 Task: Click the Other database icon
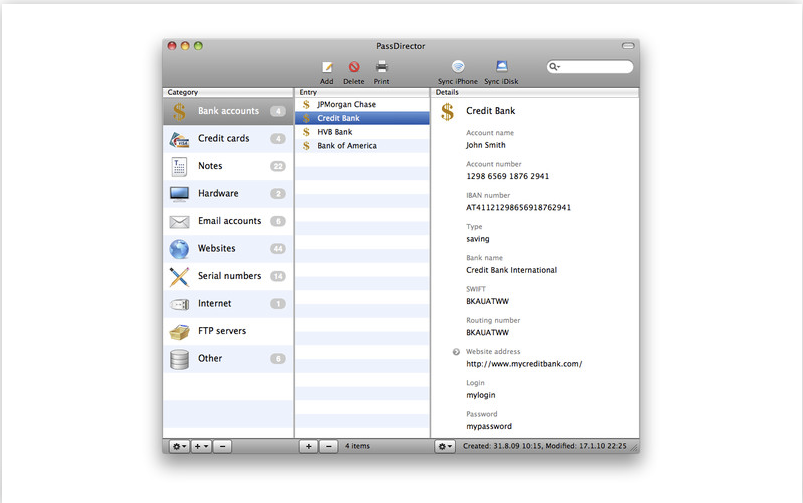pyautogui.click(x=179, y=359)
